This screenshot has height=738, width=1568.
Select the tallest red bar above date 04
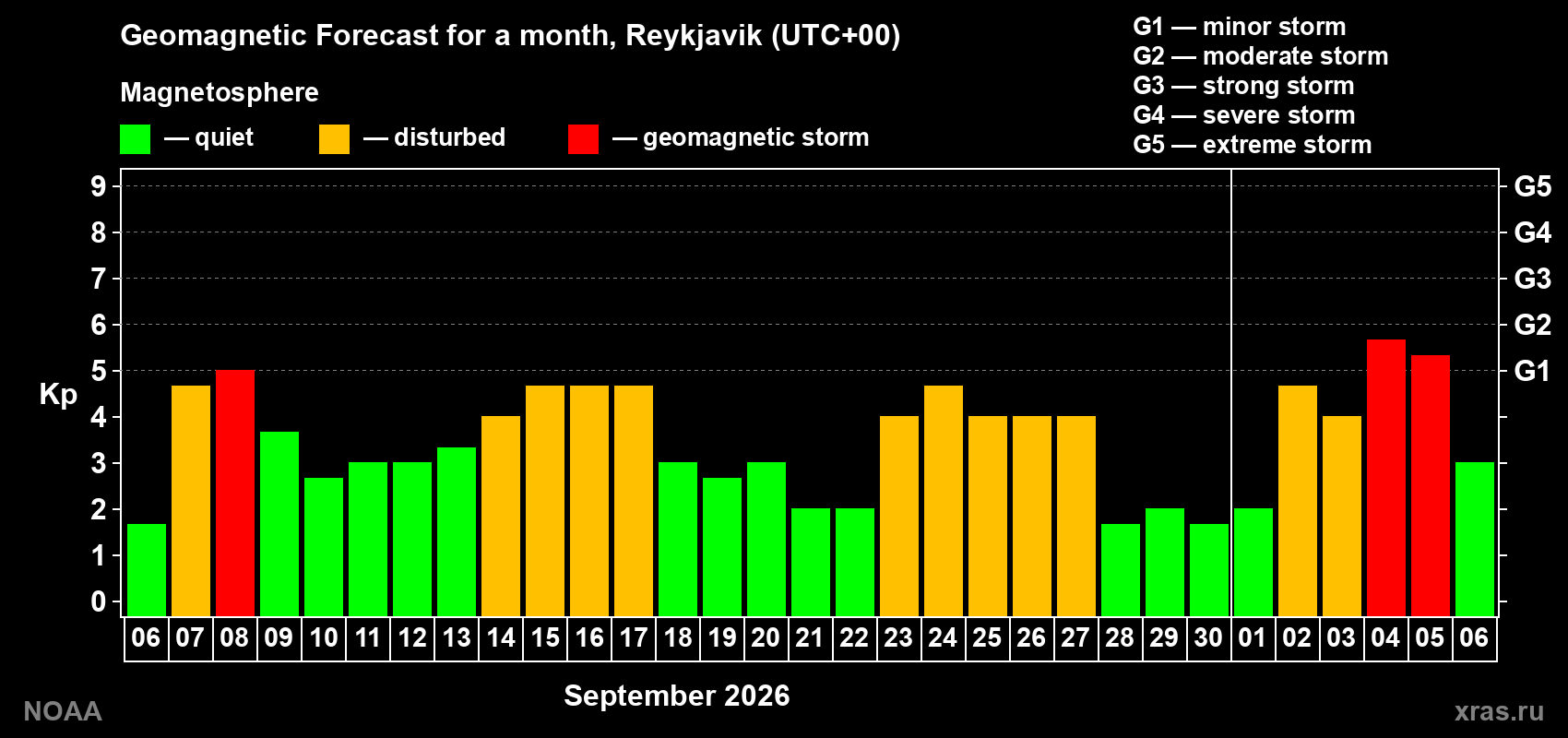click(1386, 478)
